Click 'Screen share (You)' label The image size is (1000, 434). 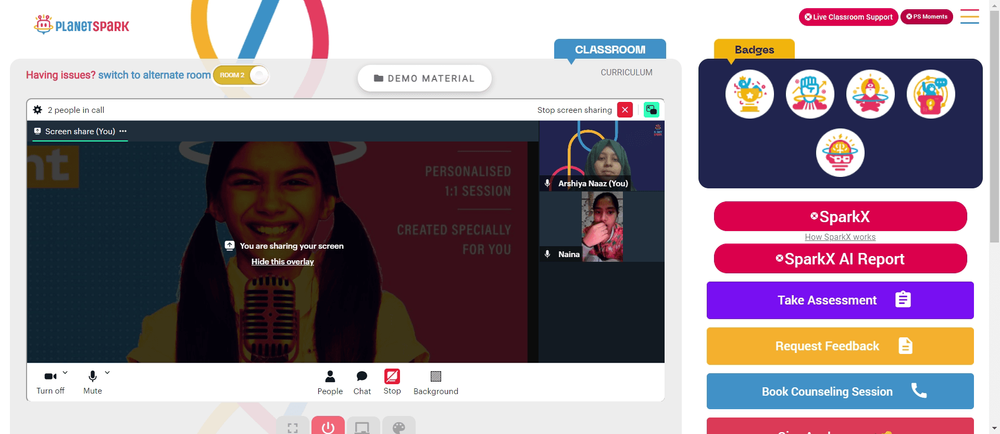click(x=80, y=131)
